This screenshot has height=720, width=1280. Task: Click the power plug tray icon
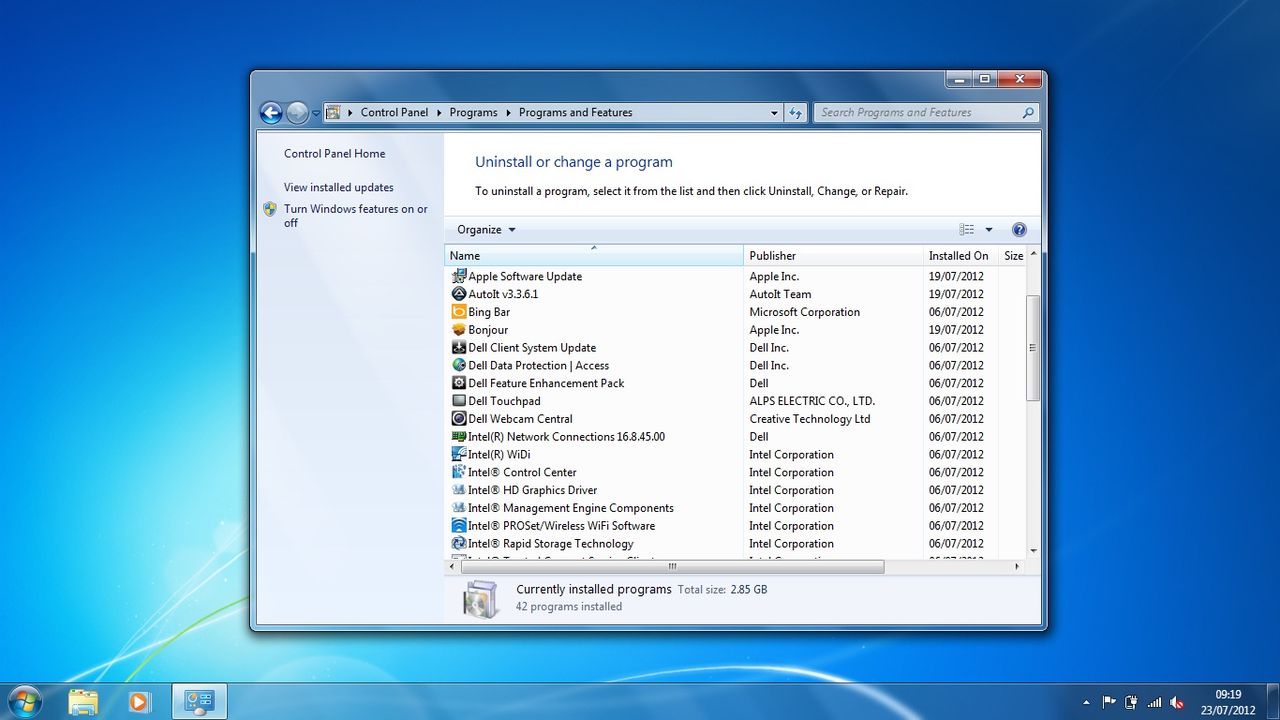[x=1132, y=702]
